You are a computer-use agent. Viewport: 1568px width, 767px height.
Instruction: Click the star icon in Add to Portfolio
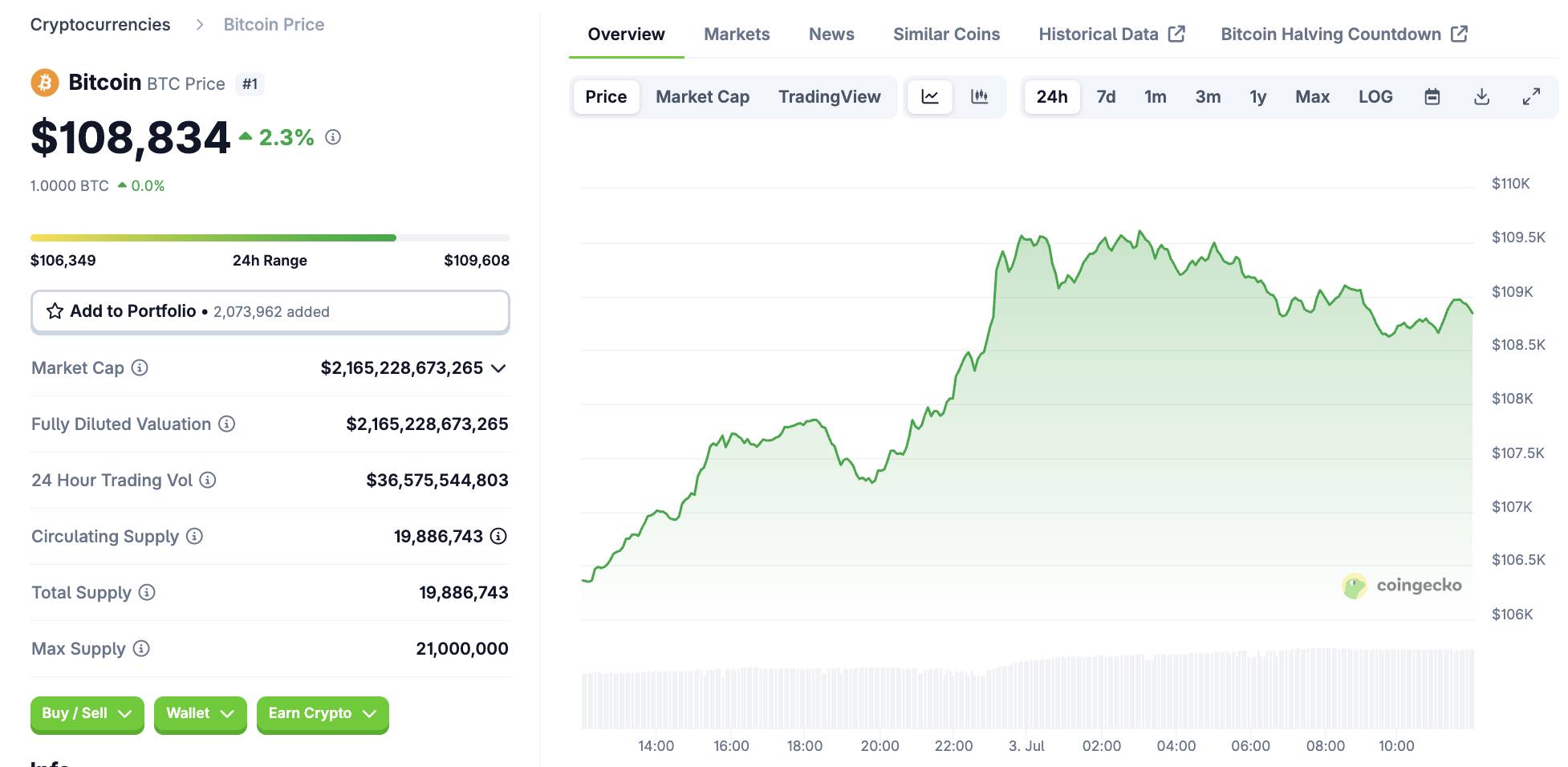[x=55, y=311]
